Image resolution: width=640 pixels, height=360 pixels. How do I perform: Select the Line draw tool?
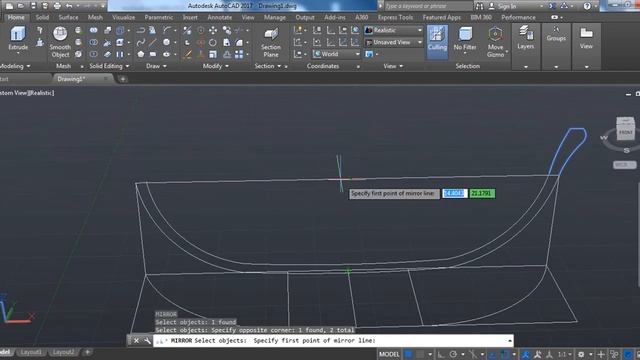(153, 42)
